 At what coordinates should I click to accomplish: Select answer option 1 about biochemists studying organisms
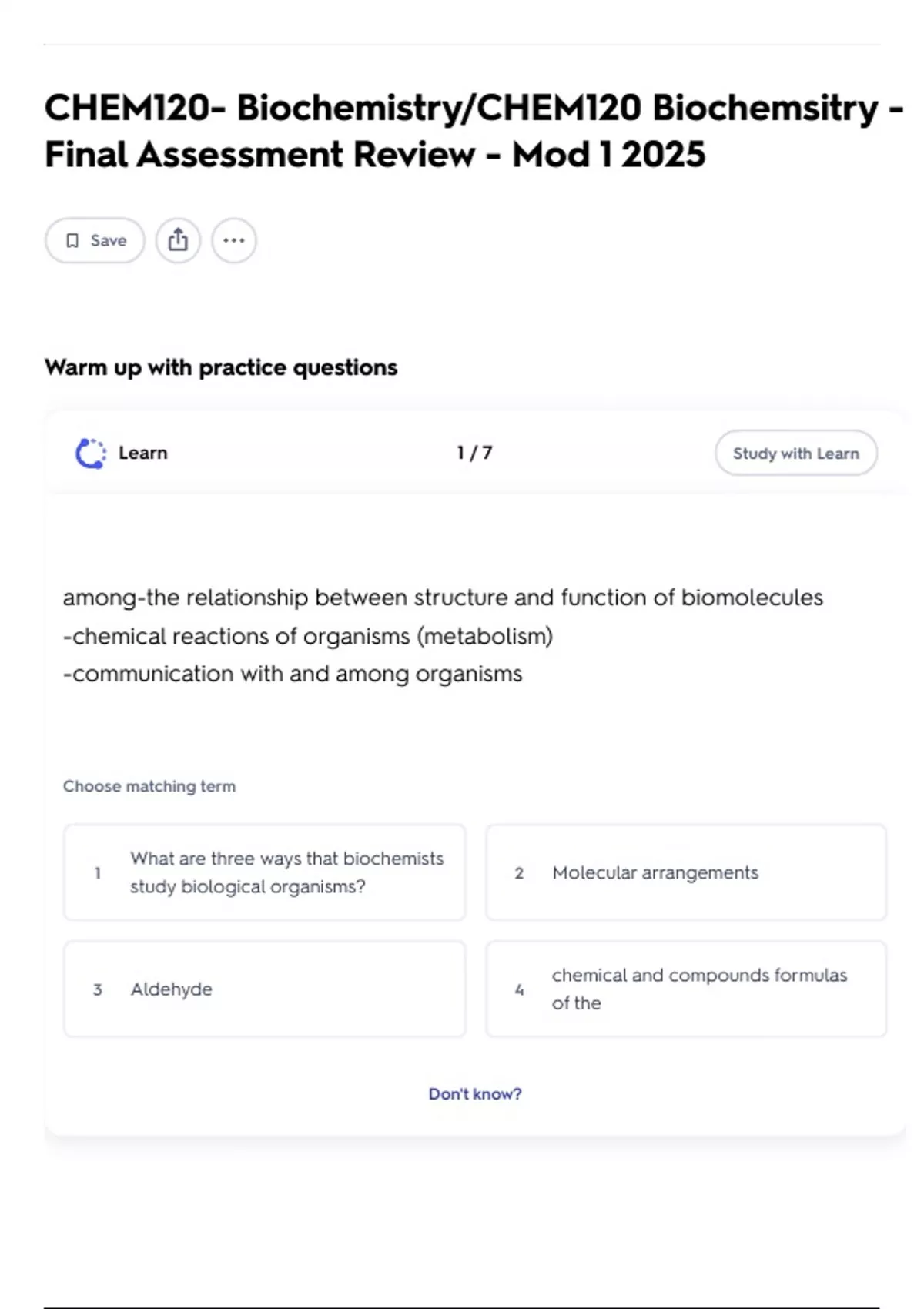tap(264, 872)
